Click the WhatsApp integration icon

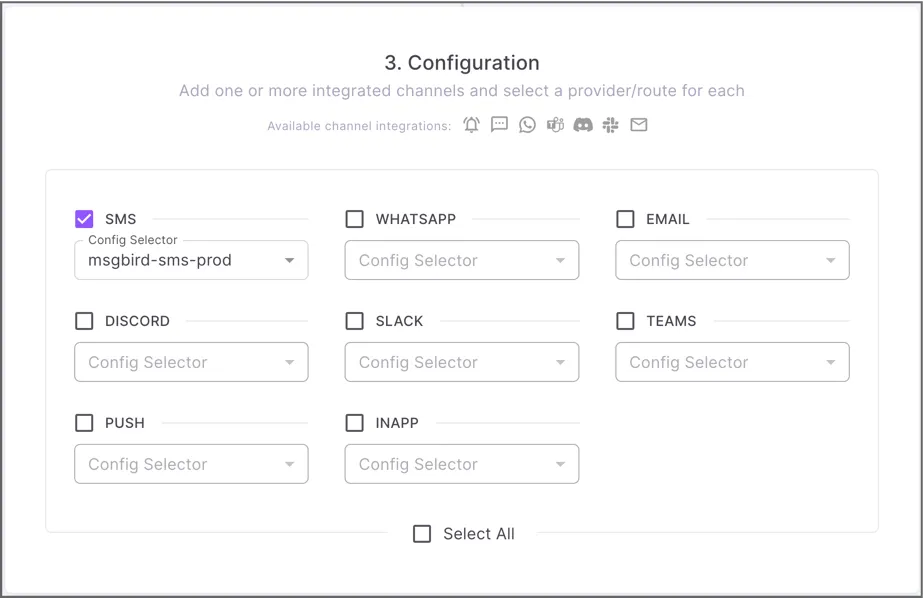[527, 125]
